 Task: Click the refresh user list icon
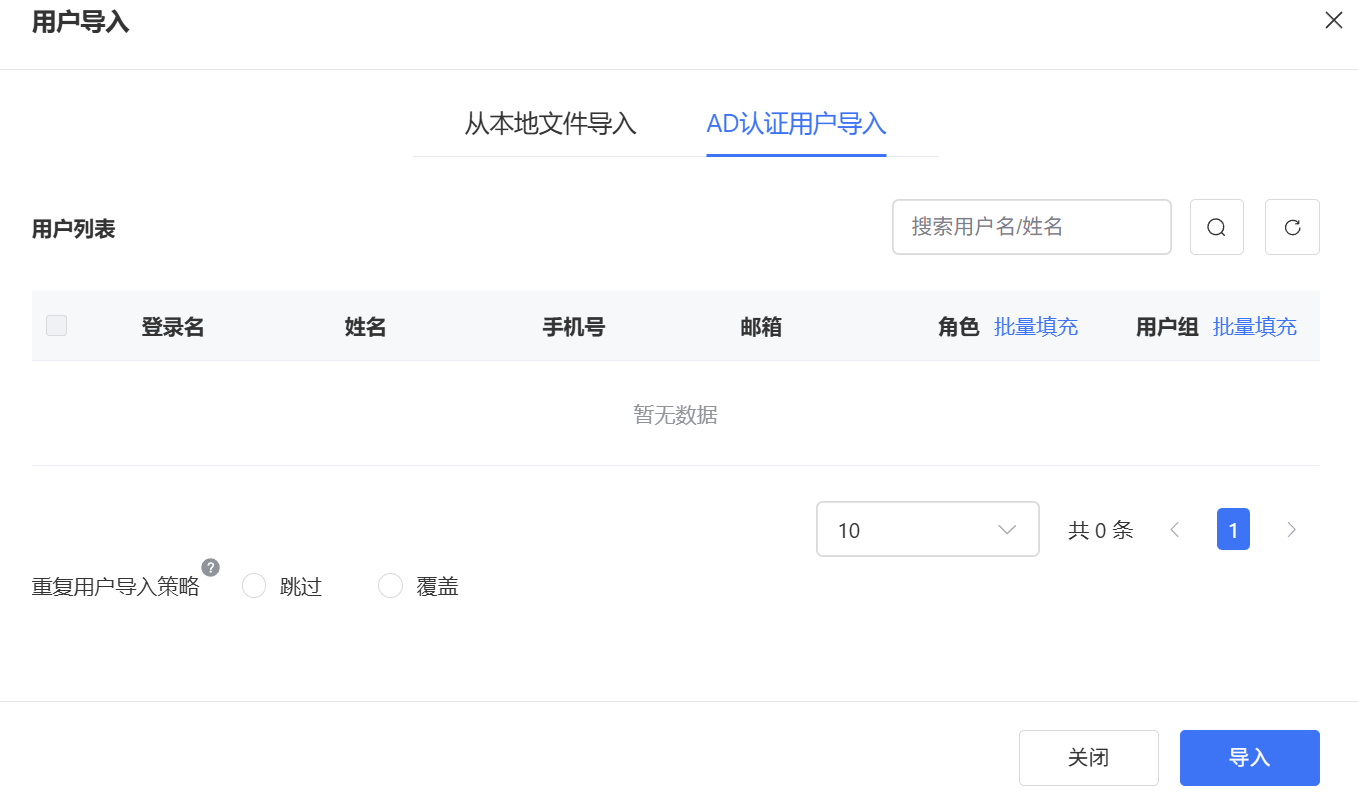pyautogui.click(x=1292, y=227)
